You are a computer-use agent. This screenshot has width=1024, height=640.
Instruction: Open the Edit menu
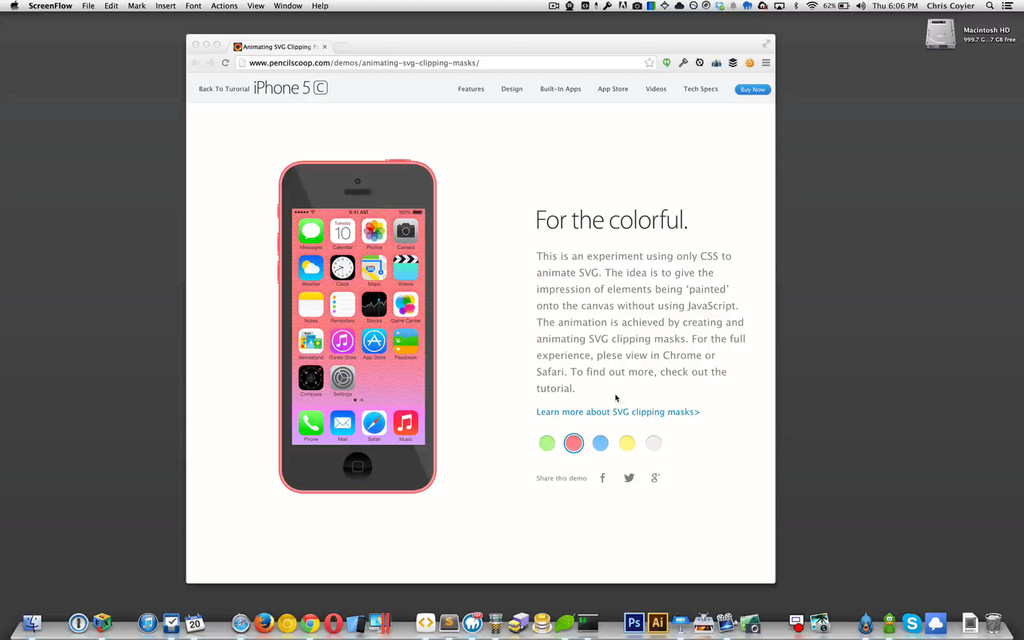tap(112, 6)
